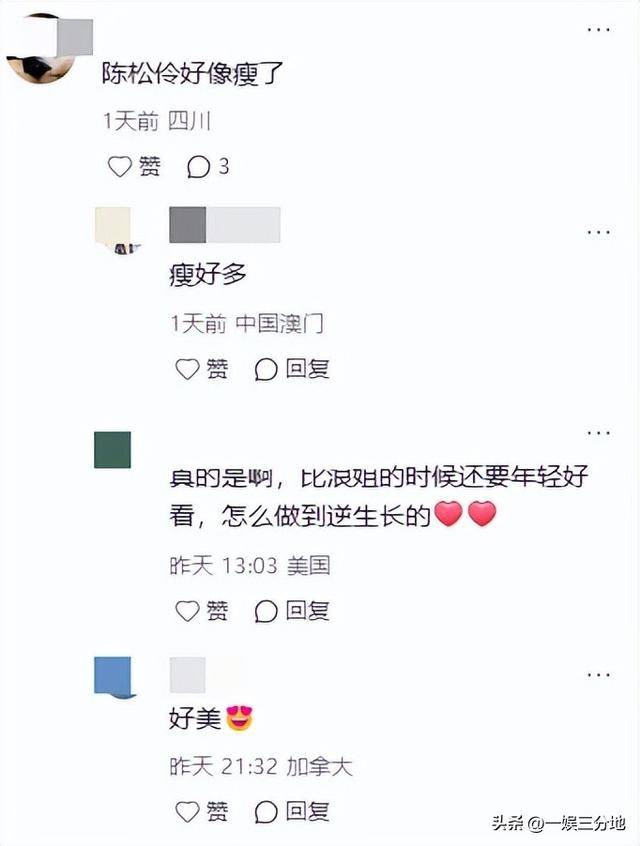Image resolution: width=640 pixels, height=846 pixels.
Task: Open the three-dot menu for the 好美 comment
Action: tap(598, 675)
